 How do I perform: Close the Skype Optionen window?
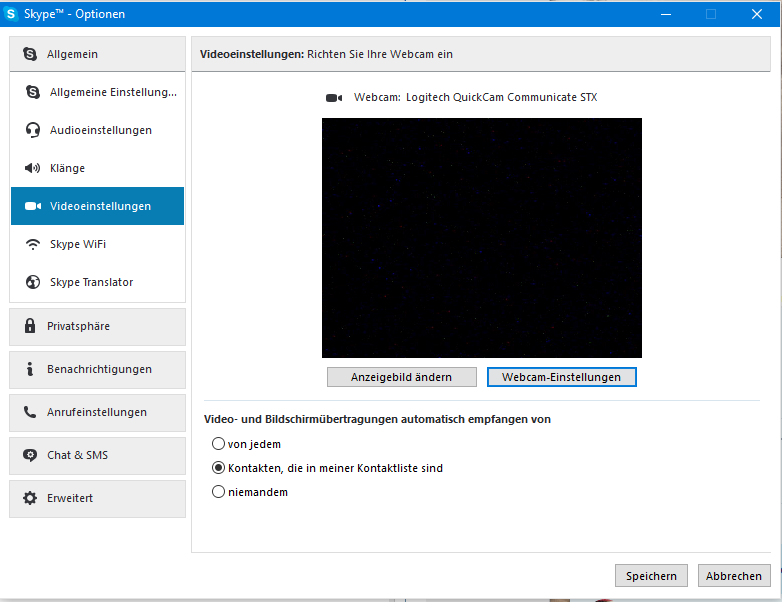click(757, 14)
